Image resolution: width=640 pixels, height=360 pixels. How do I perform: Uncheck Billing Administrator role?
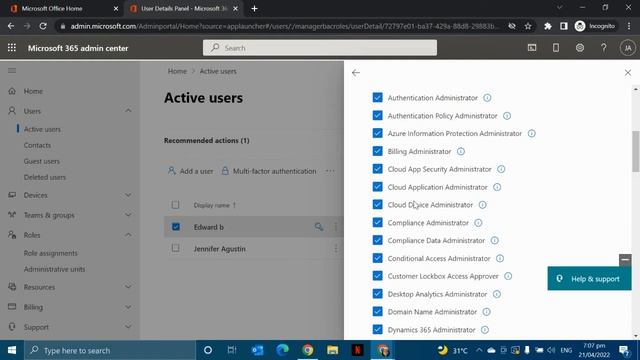(378, 151)
